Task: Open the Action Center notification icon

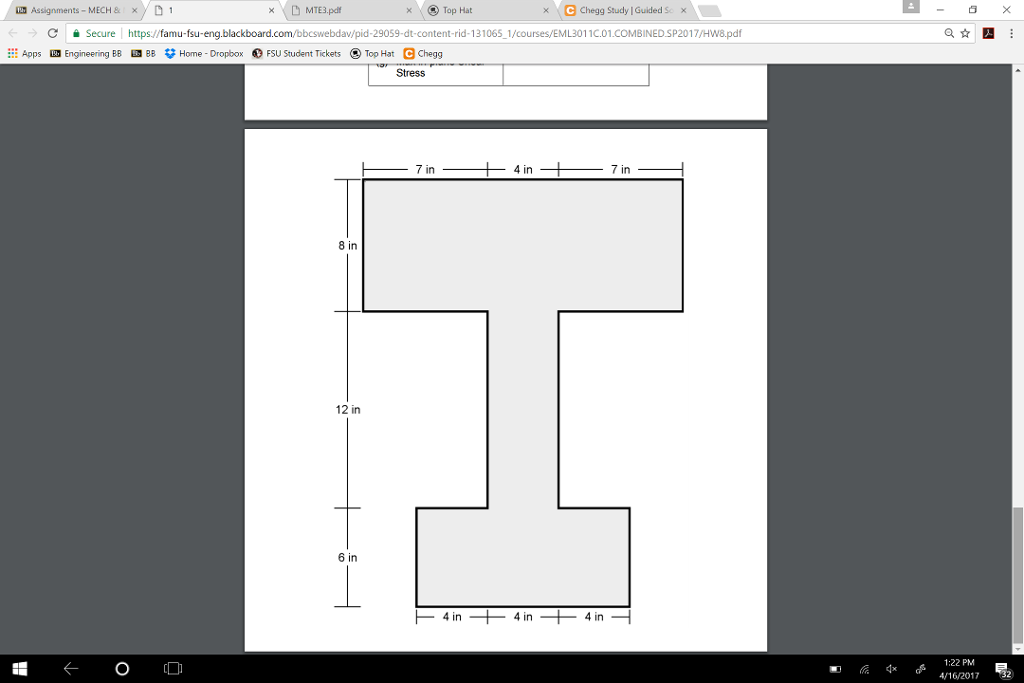Action: coord(1001,668)
